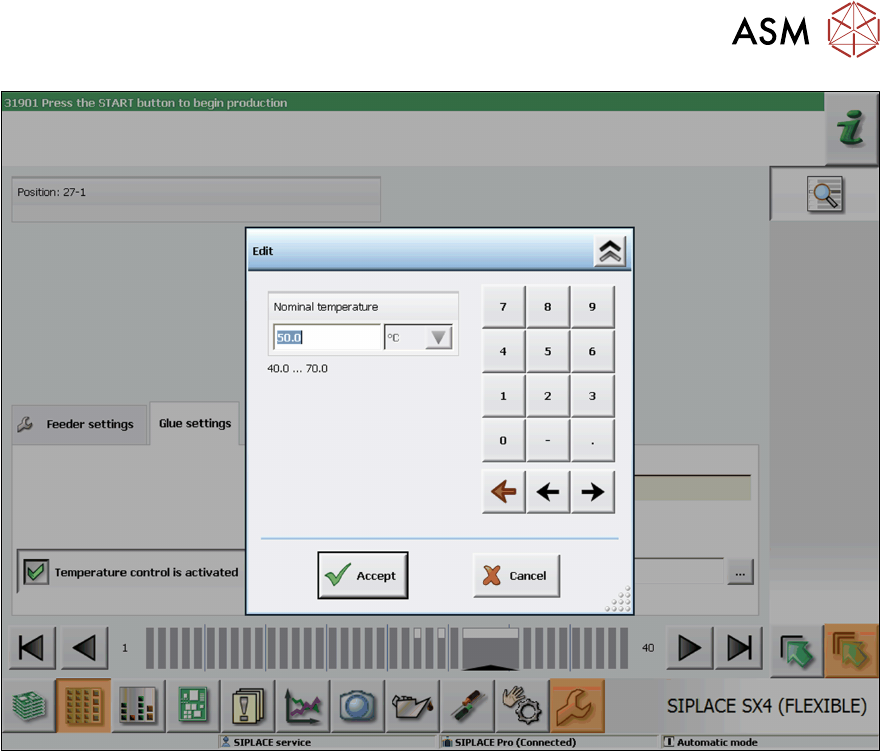Tap keypad digit 7
The width and height of the screenshot is (880, 751).
(x=503, y=306)
